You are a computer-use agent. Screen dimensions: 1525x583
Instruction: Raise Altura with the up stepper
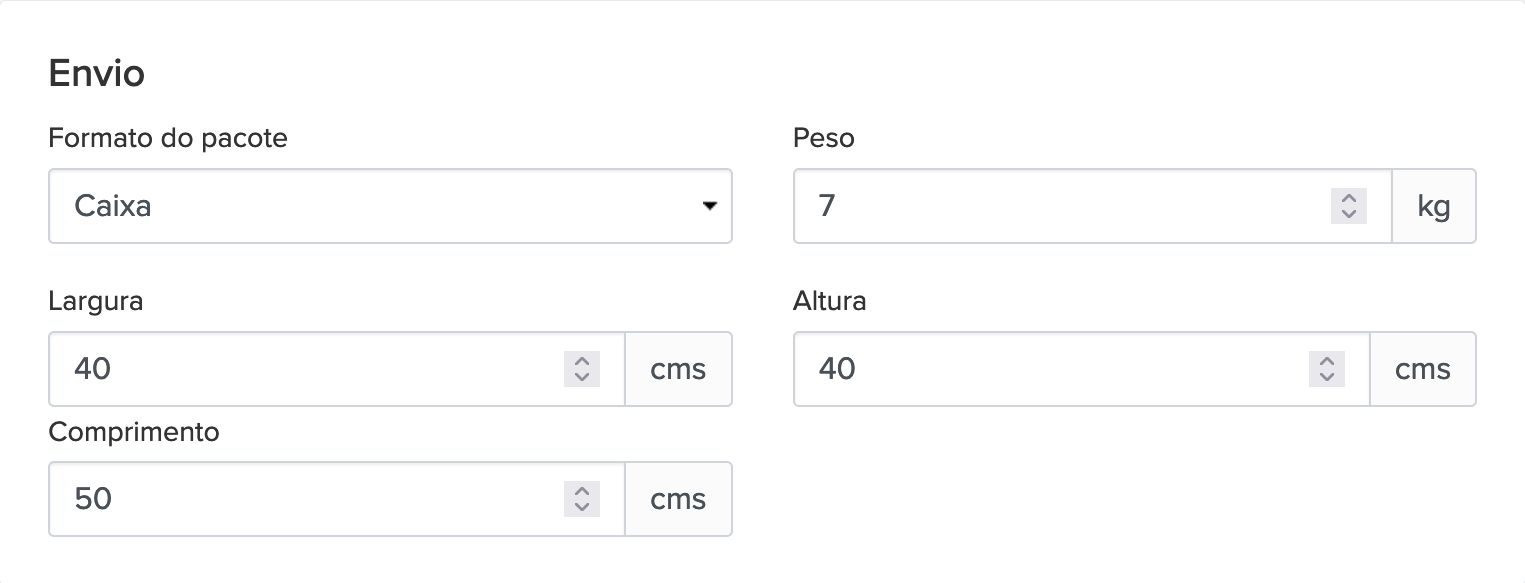pos(1327,361)
